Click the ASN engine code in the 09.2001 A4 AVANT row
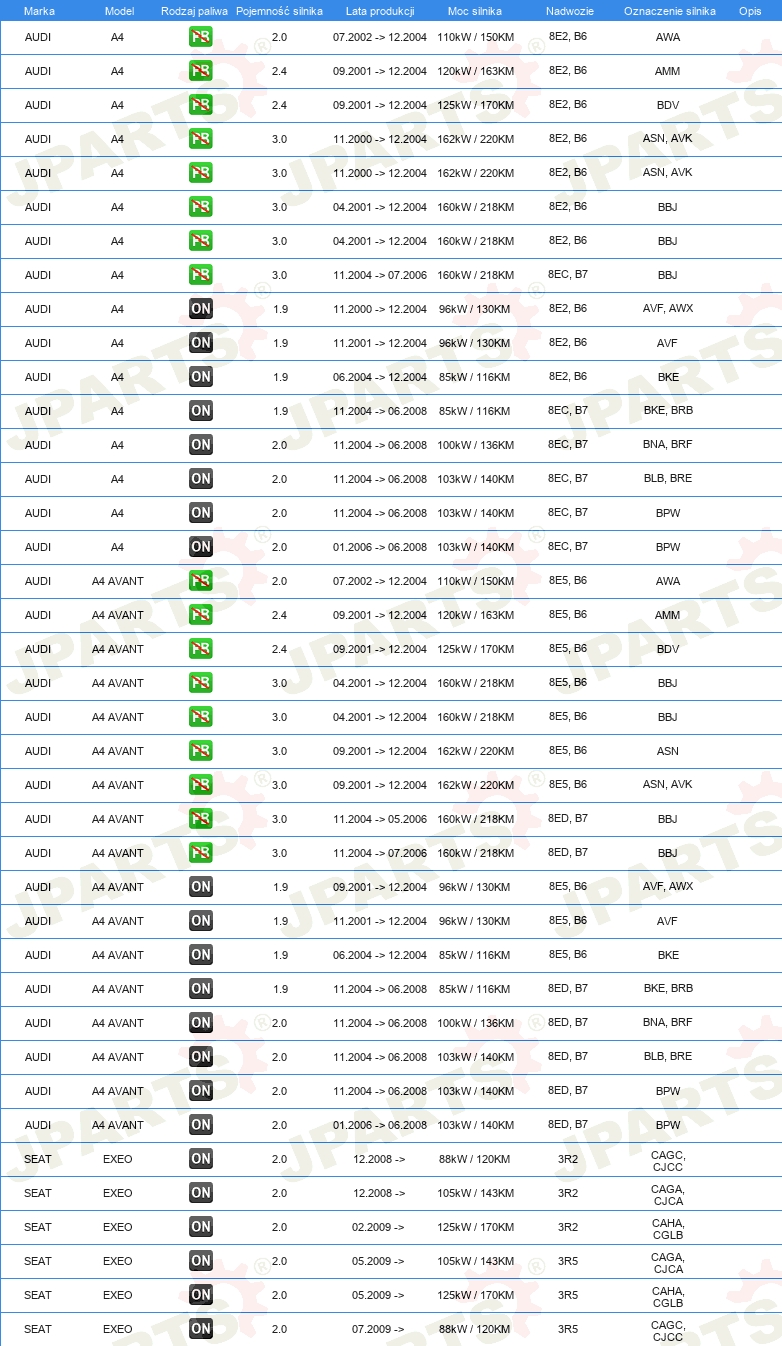 [667, 751]
